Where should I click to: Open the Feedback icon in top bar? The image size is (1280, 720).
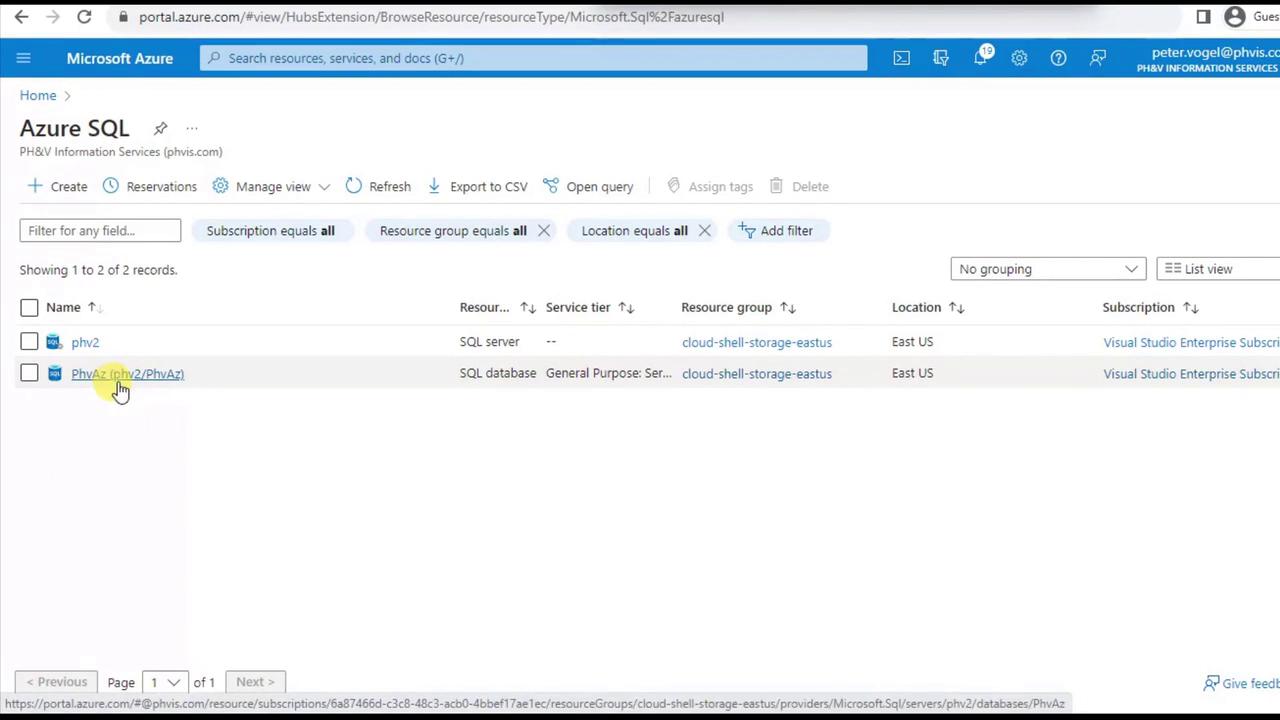coord(1098,58)
